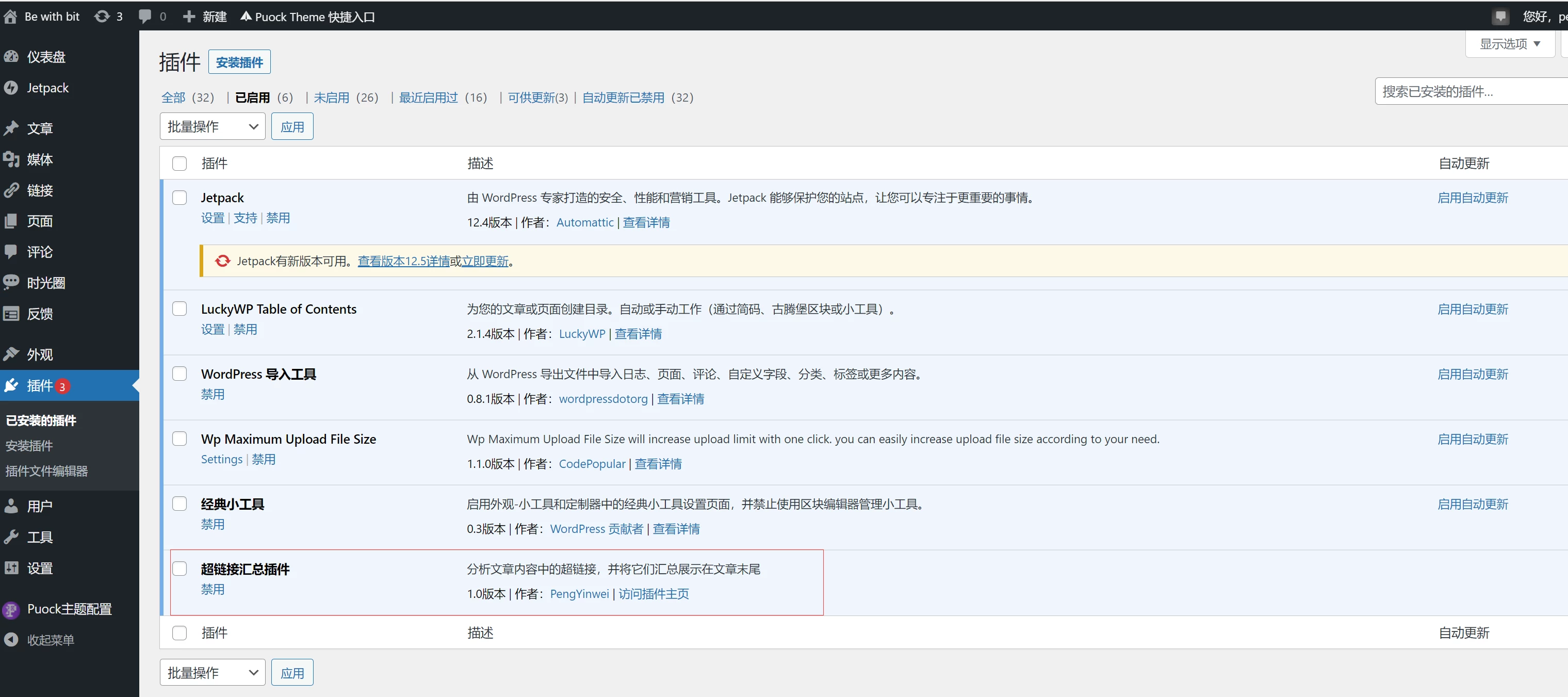The image size is (1568, 697).
Task: Check the Wp Maximum Upload File Size checkbox
Action: click(179, 439)
